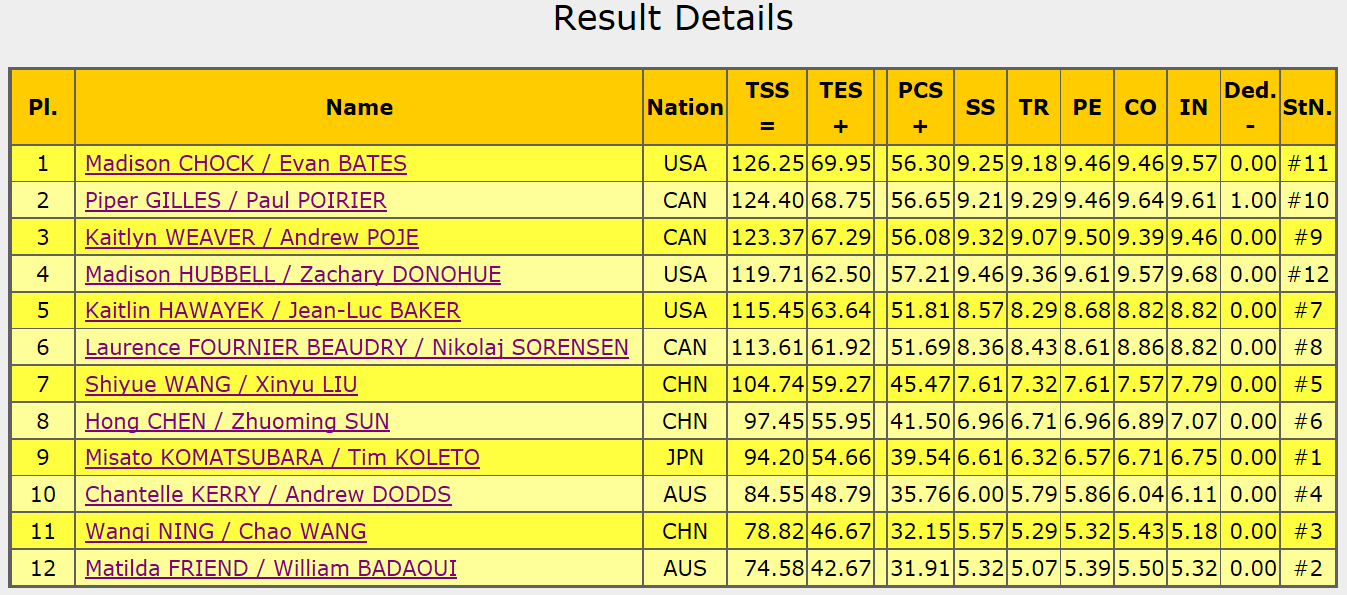This screenshot has height=595, width=1347.
Task: Click first place TSS score 126.25
Action: [767, 164]
